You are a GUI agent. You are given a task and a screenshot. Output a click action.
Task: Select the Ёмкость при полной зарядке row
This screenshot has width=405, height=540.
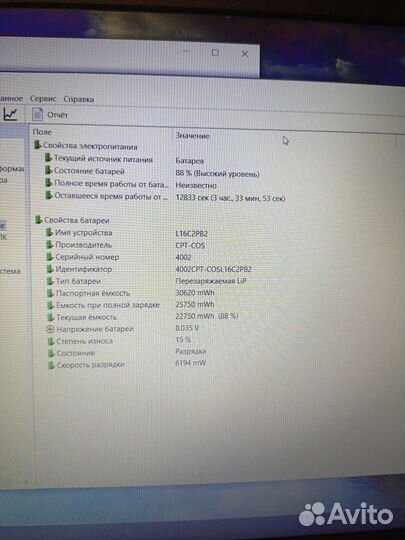tap(165, 305)
